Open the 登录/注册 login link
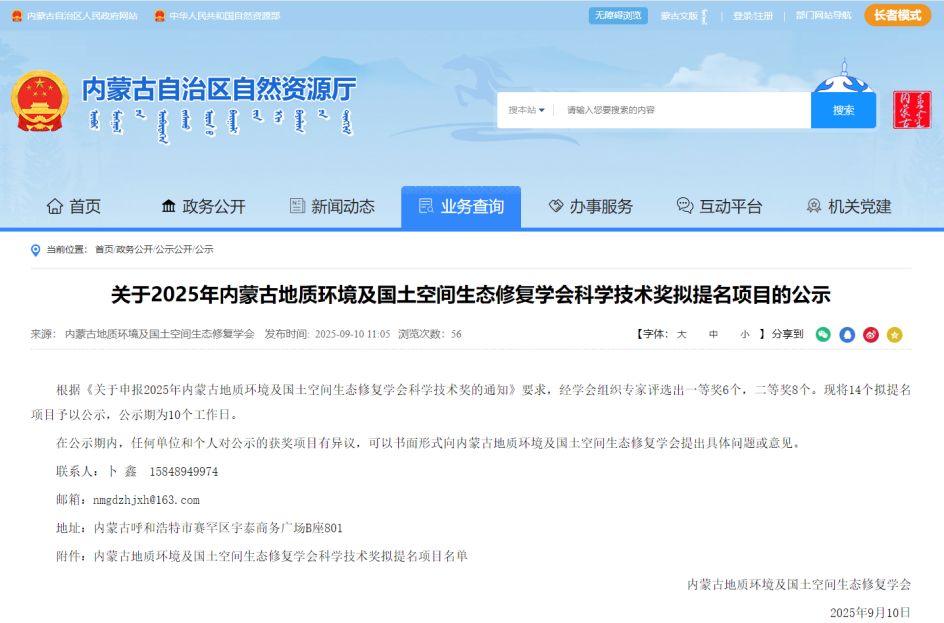 752,16
